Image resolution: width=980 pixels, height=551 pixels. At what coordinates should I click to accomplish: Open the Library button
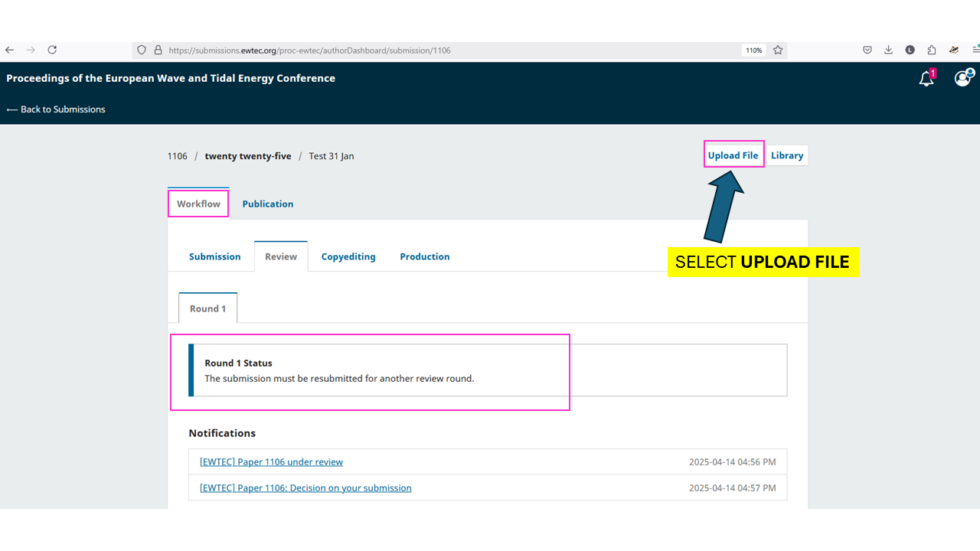click(786, 156)
